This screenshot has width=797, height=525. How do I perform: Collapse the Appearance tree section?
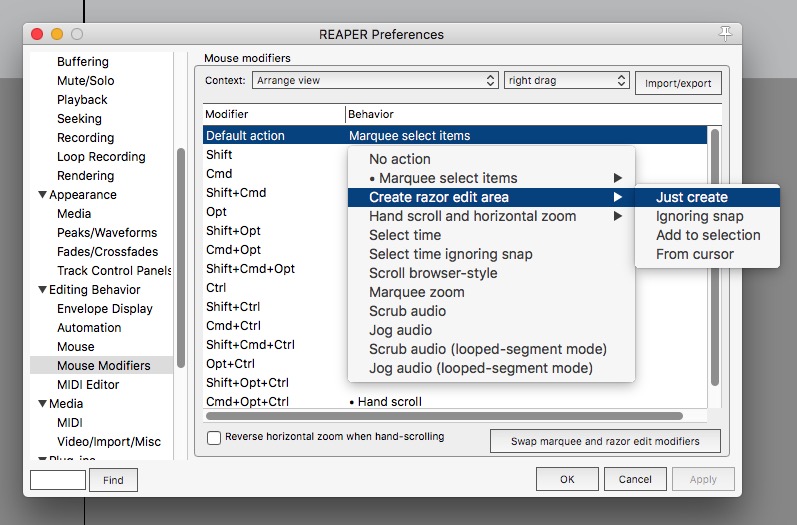tap(43, 195)
